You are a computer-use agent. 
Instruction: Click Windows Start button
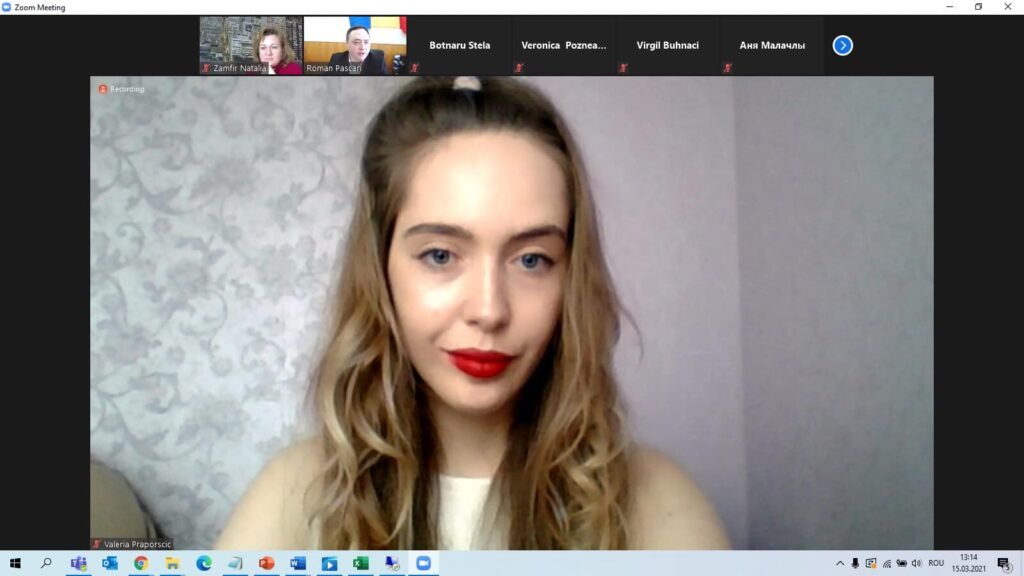(x=15, y=563)
